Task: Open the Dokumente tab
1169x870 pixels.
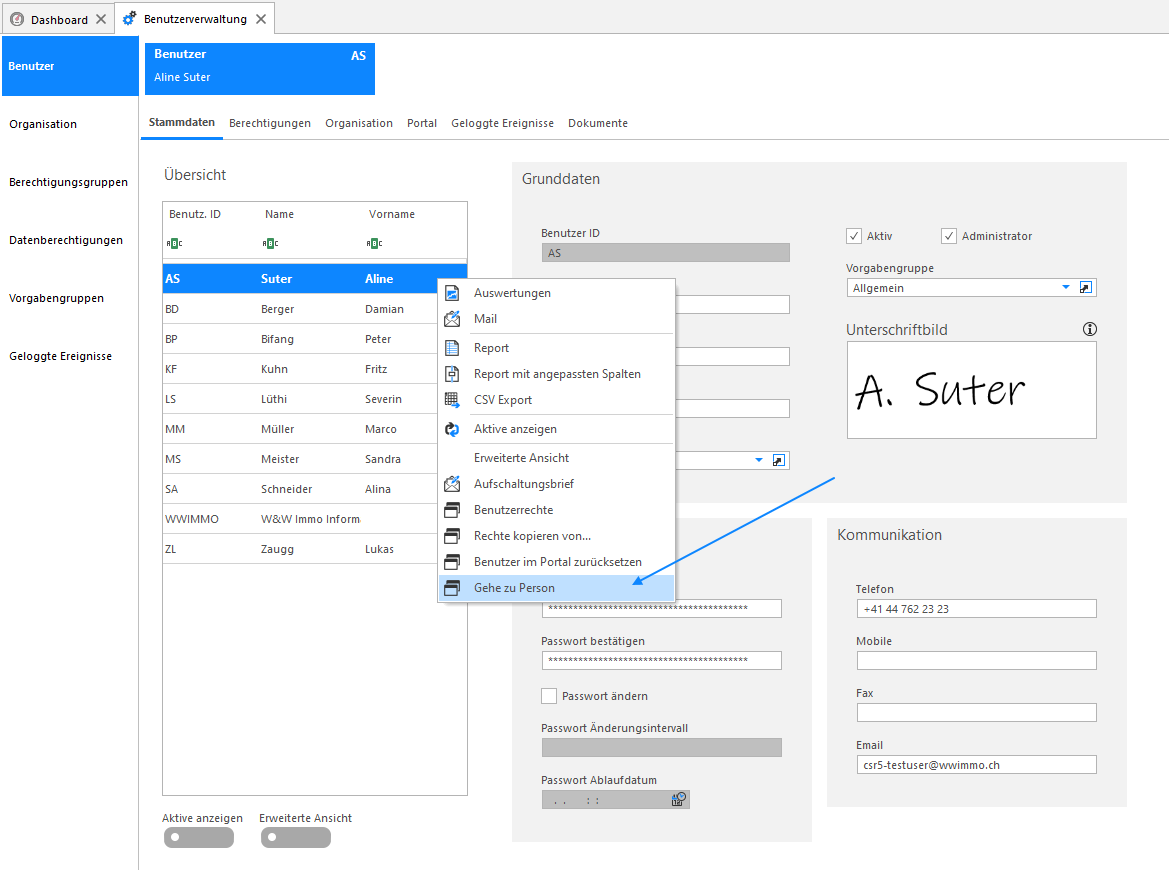Action: (x=598, y=123)
